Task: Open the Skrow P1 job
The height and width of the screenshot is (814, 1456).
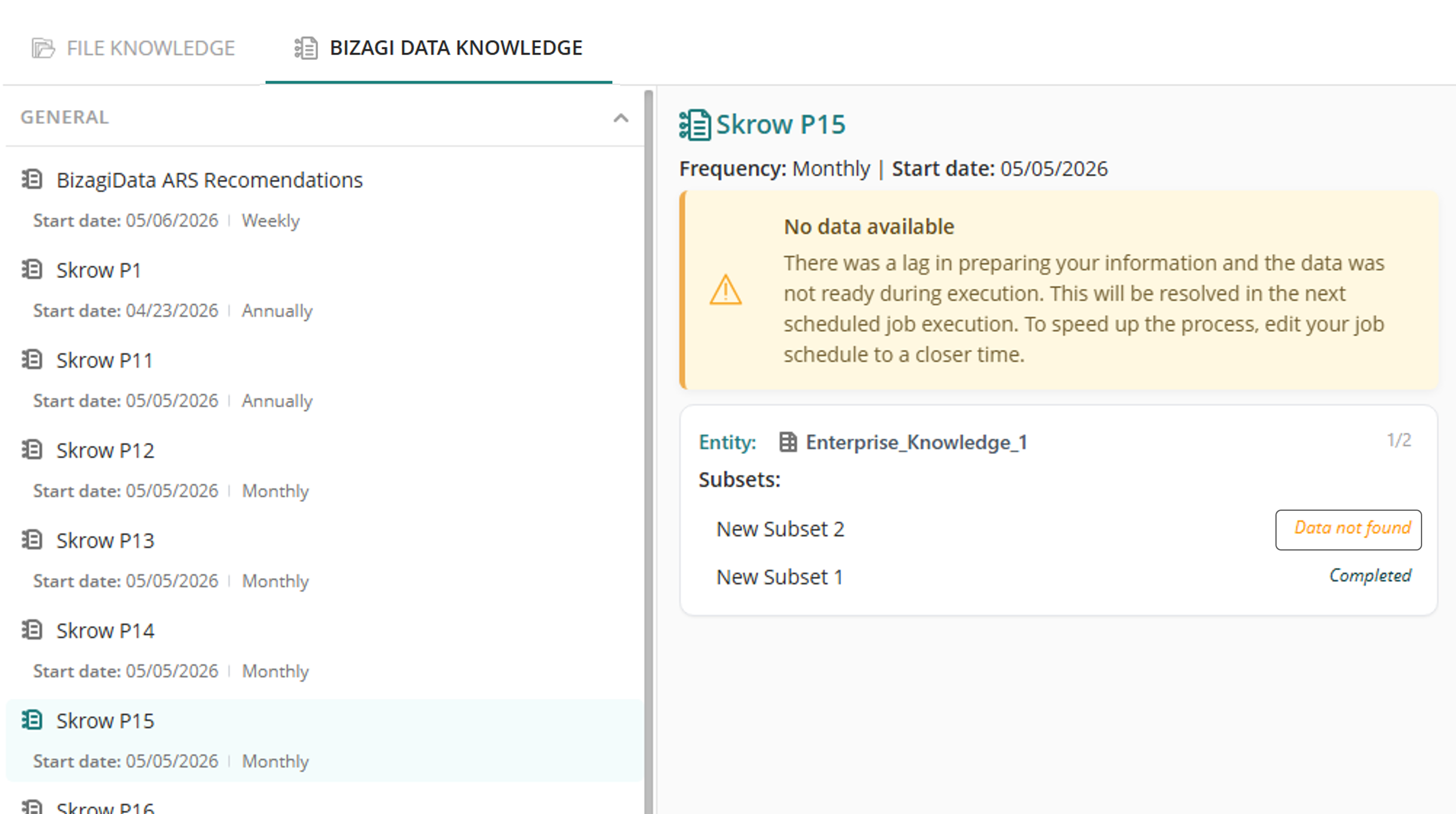Action: coord(325,290)
